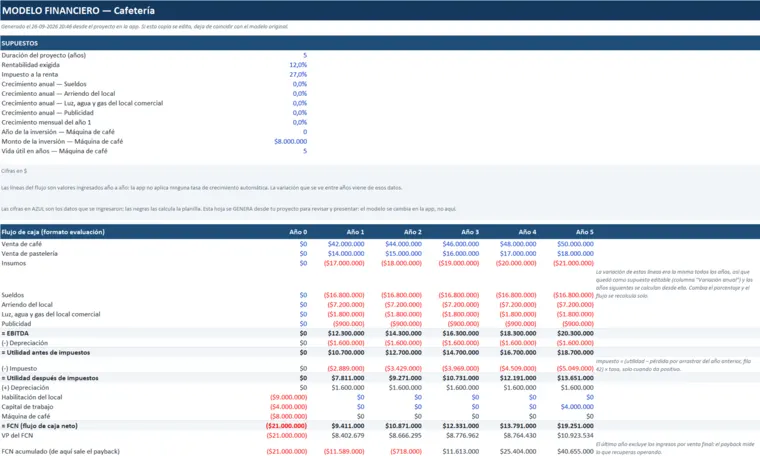This screenshot has width=760, height=456.
Task: Click the EBITDA $20.300.000 cell
Action: click(x=575, y=333)
